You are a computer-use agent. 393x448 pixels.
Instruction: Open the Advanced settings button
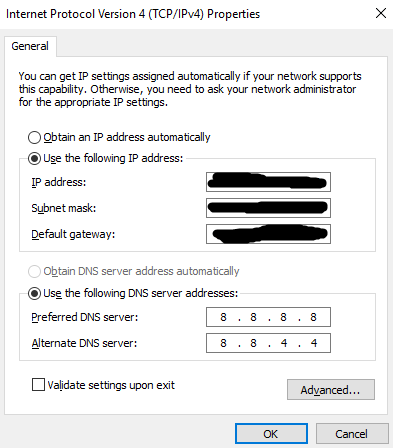click(331, 389)
